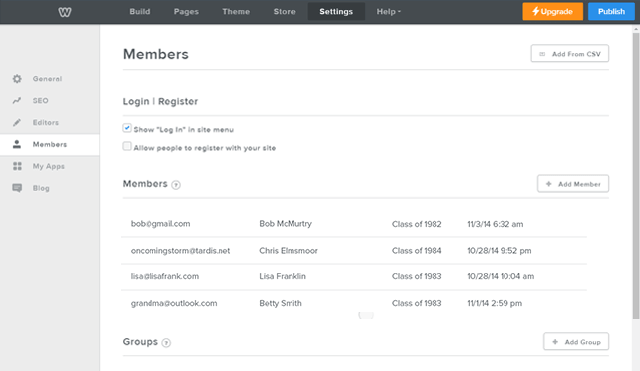Uncheck Show "Log In" in site menu
This screenshot has height=371, width=640.
click(x=127, y=128)
